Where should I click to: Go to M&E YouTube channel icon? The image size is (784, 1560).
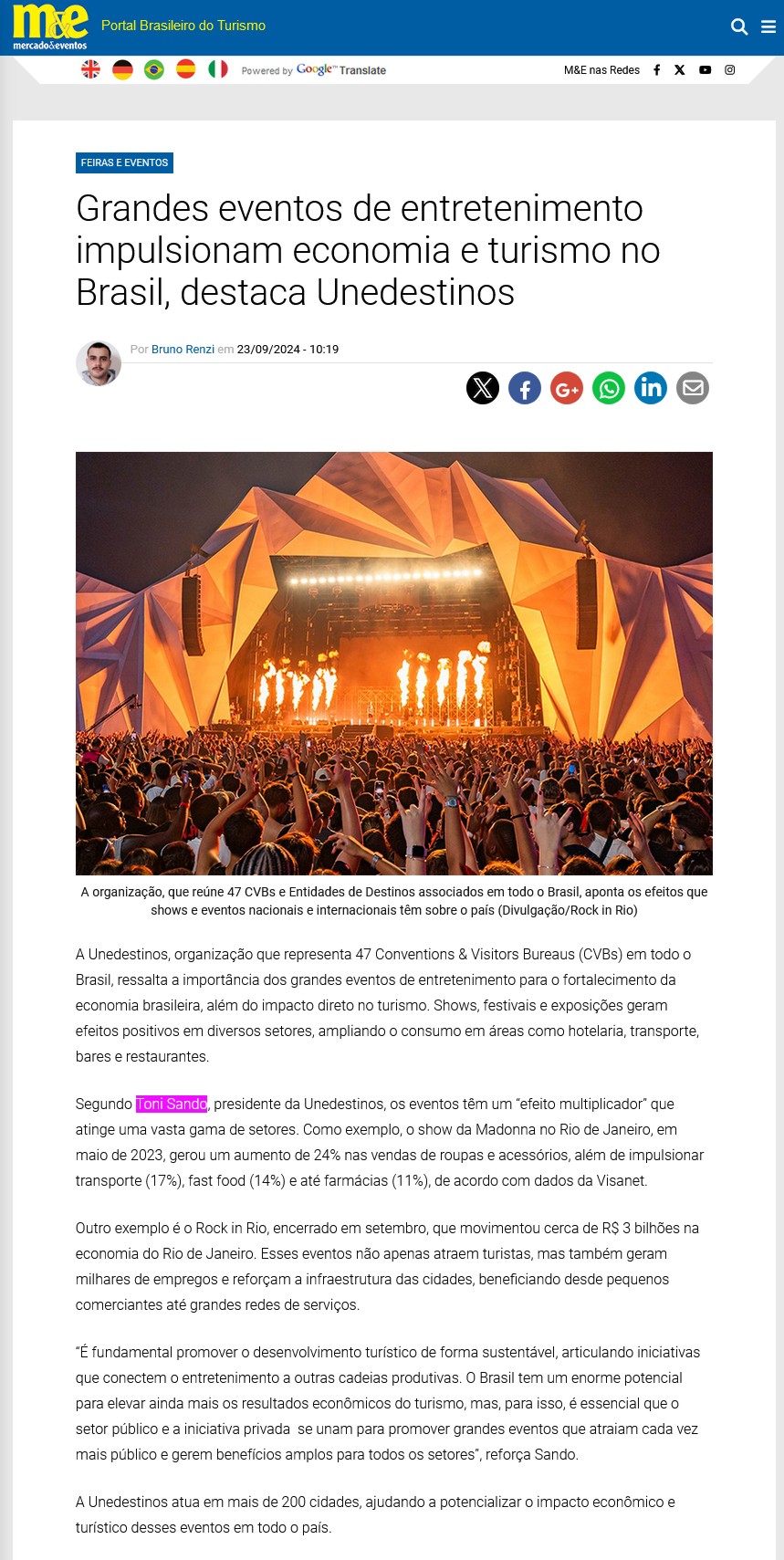pyautogui.click(x=705, y=70)
